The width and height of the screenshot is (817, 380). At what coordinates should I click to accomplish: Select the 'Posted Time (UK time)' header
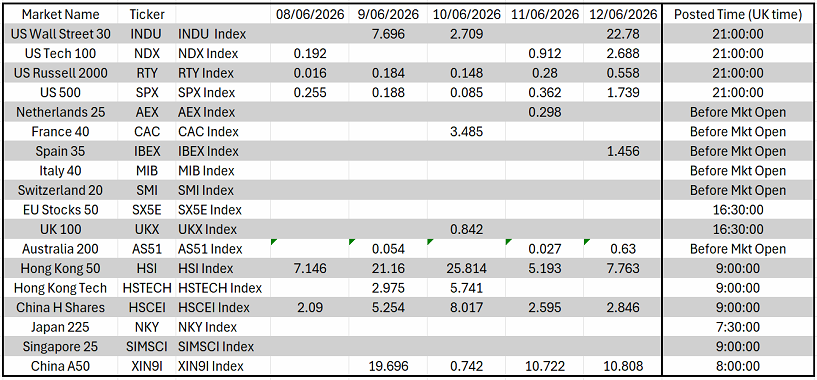coord(738,15)
